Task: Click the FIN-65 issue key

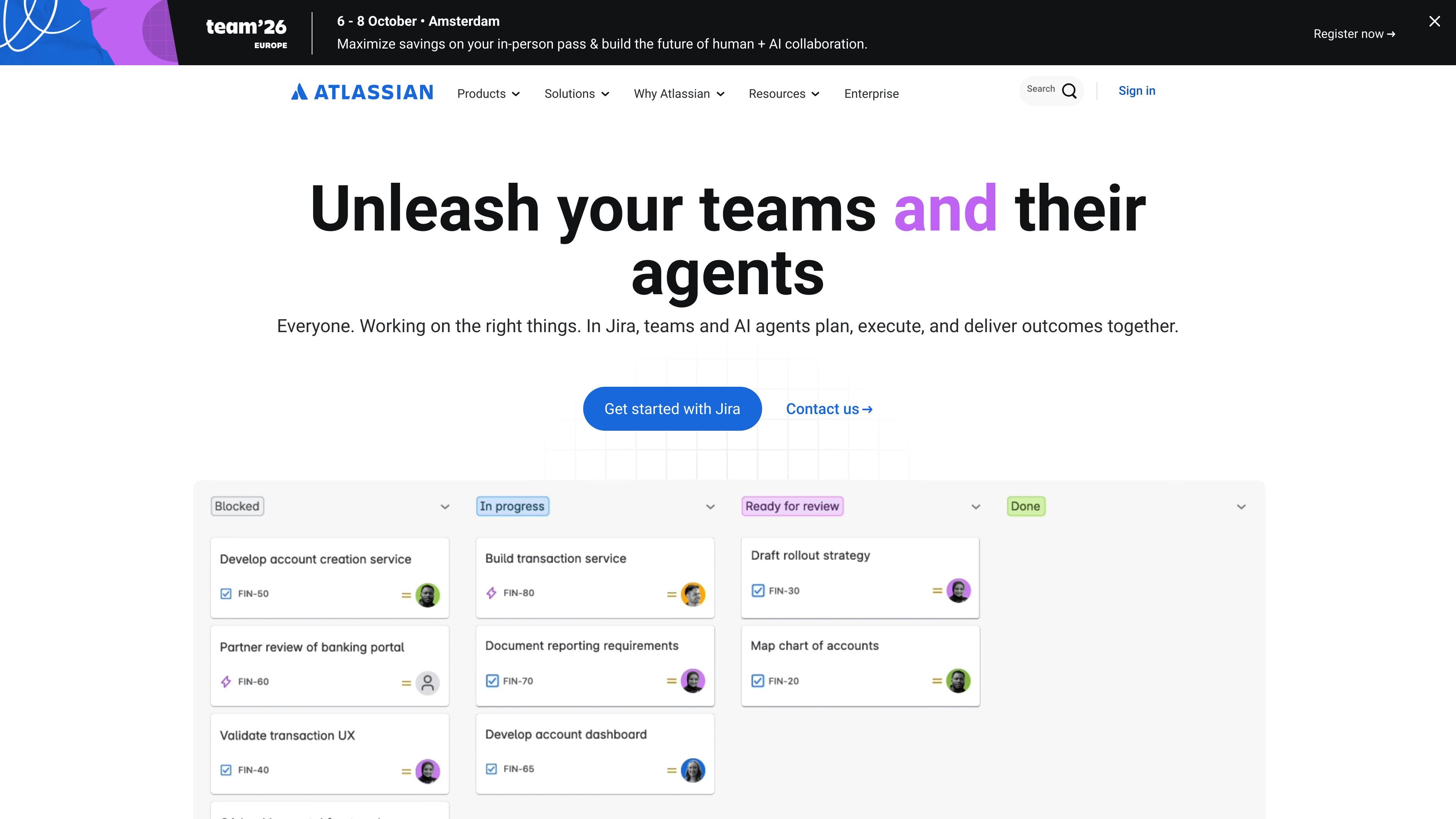Action: 519,769
